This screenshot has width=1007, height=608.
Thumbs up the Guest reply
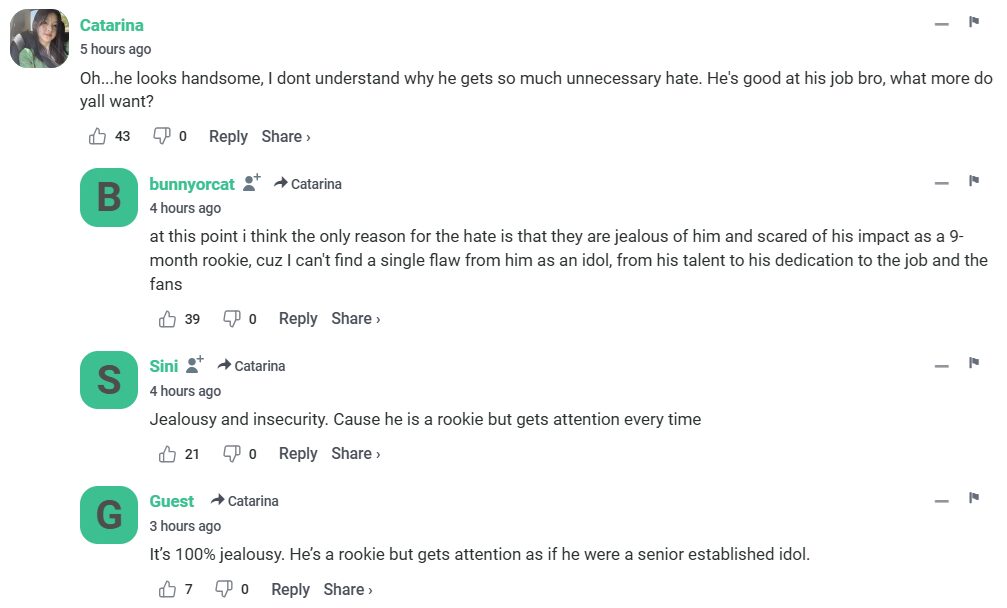168,590
